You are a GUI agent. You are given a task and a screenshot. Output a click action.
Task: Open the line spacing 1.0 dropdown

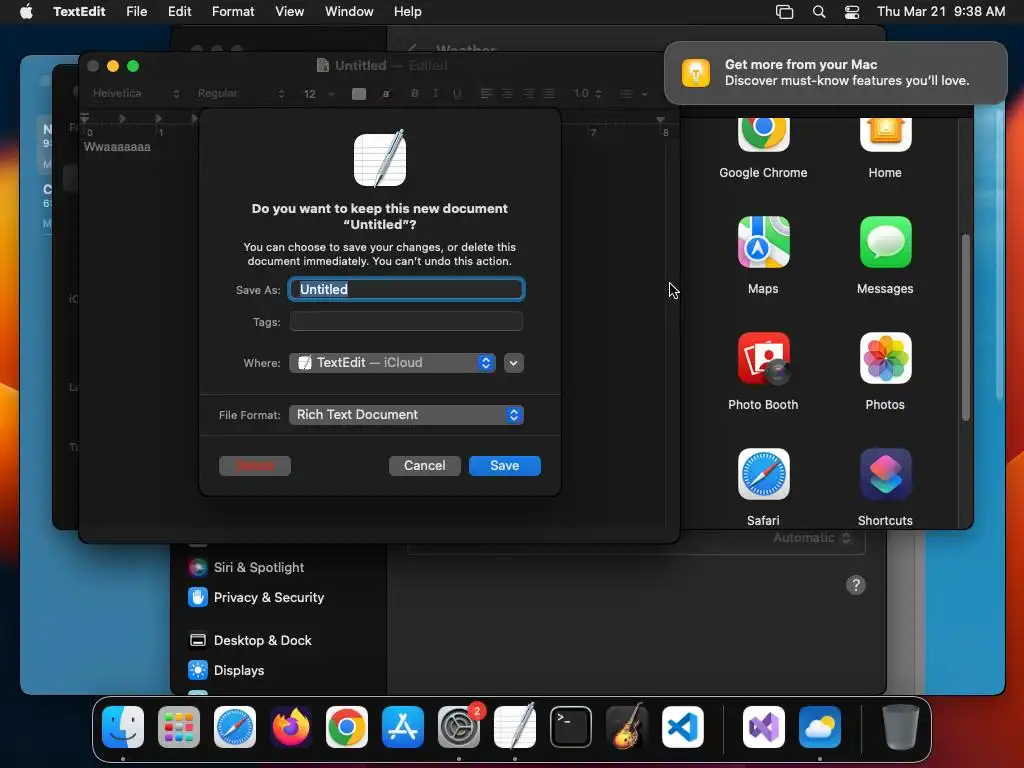tap(587, 93)
